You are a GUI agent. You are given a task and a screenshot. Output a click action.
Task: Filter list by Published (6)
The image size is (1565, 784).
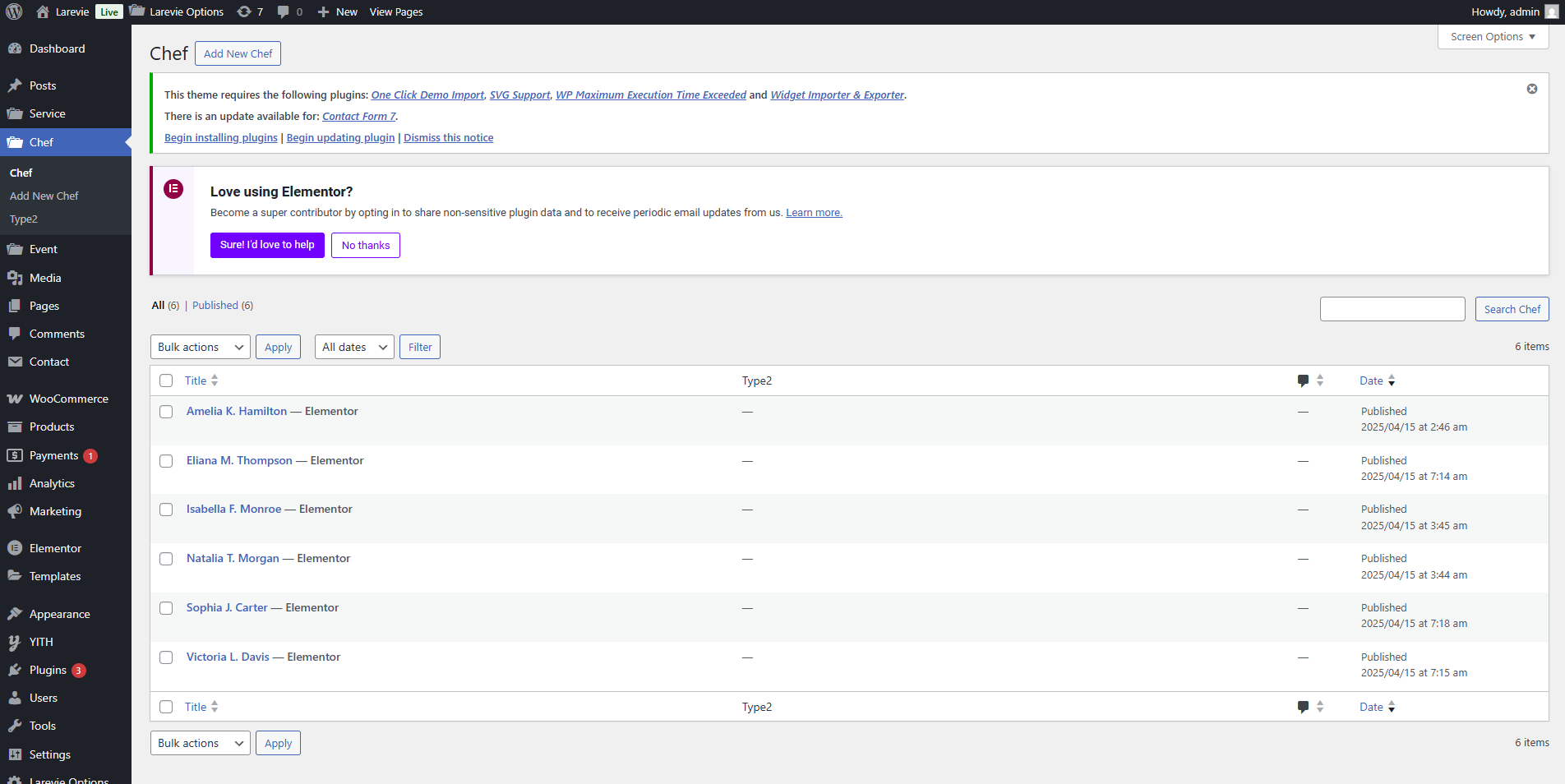[223, 305]
